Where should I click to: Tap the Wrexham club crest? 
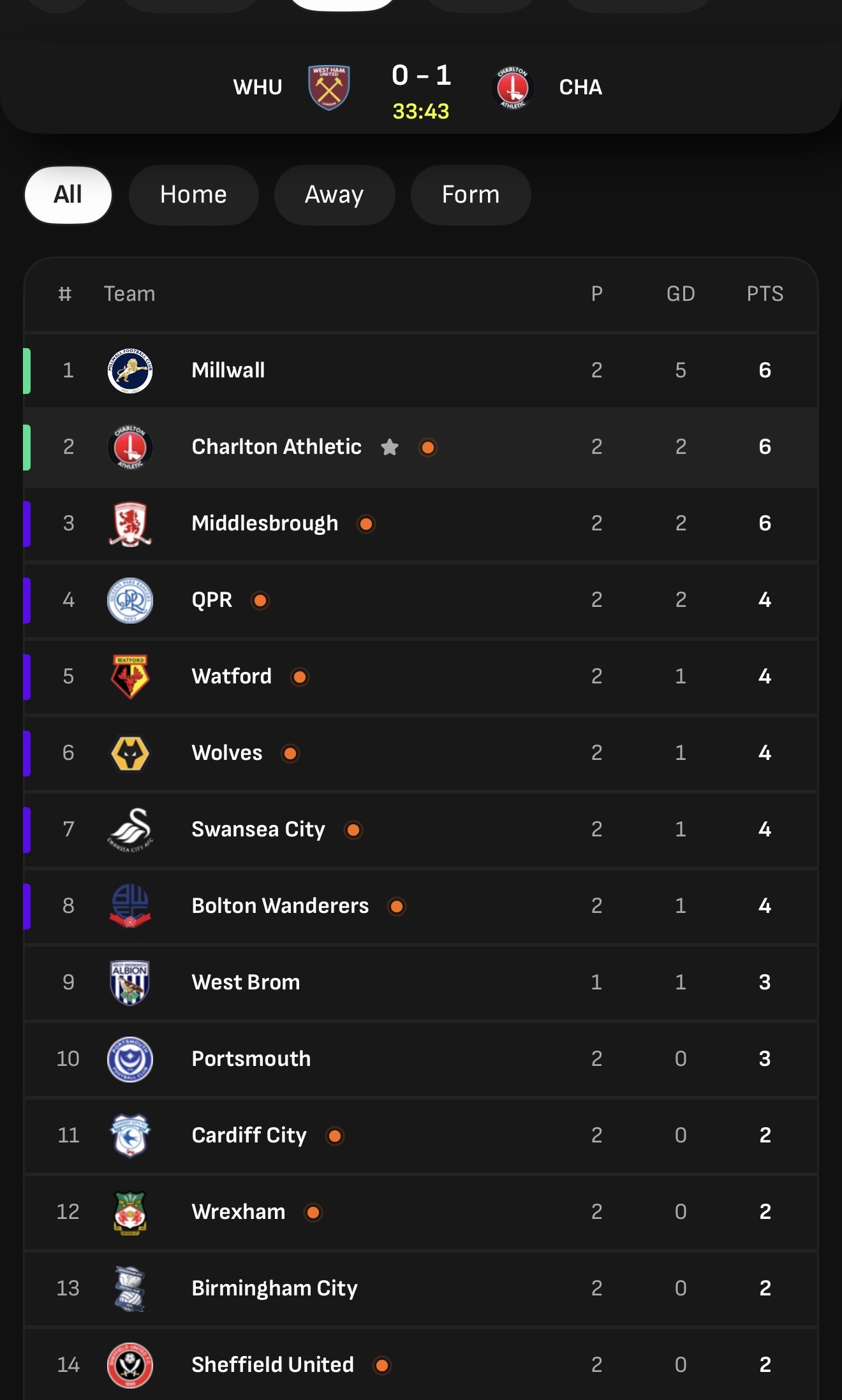[x=130, y=1212]
